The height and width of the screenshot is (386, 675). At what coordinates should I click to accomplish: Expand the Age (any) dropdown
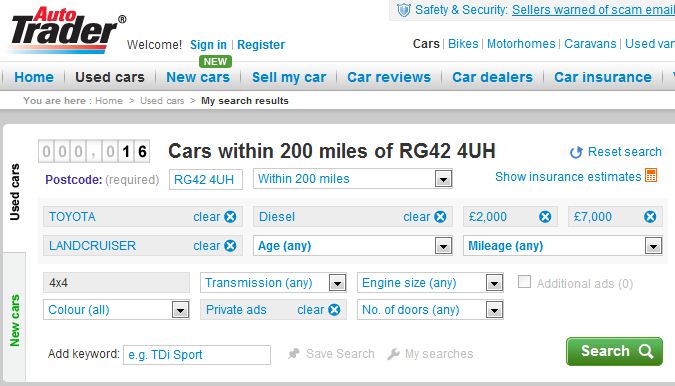[353, 246]
